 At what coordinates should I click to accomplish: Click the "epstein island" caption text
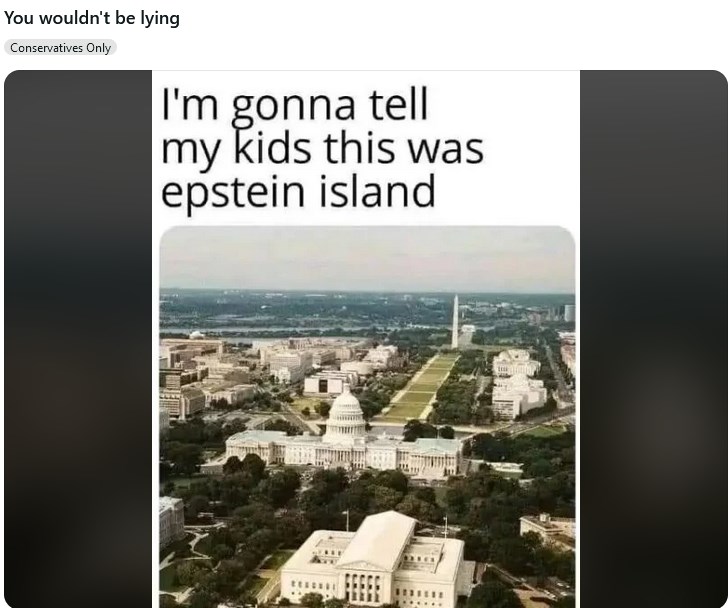[x=298, y=191]
